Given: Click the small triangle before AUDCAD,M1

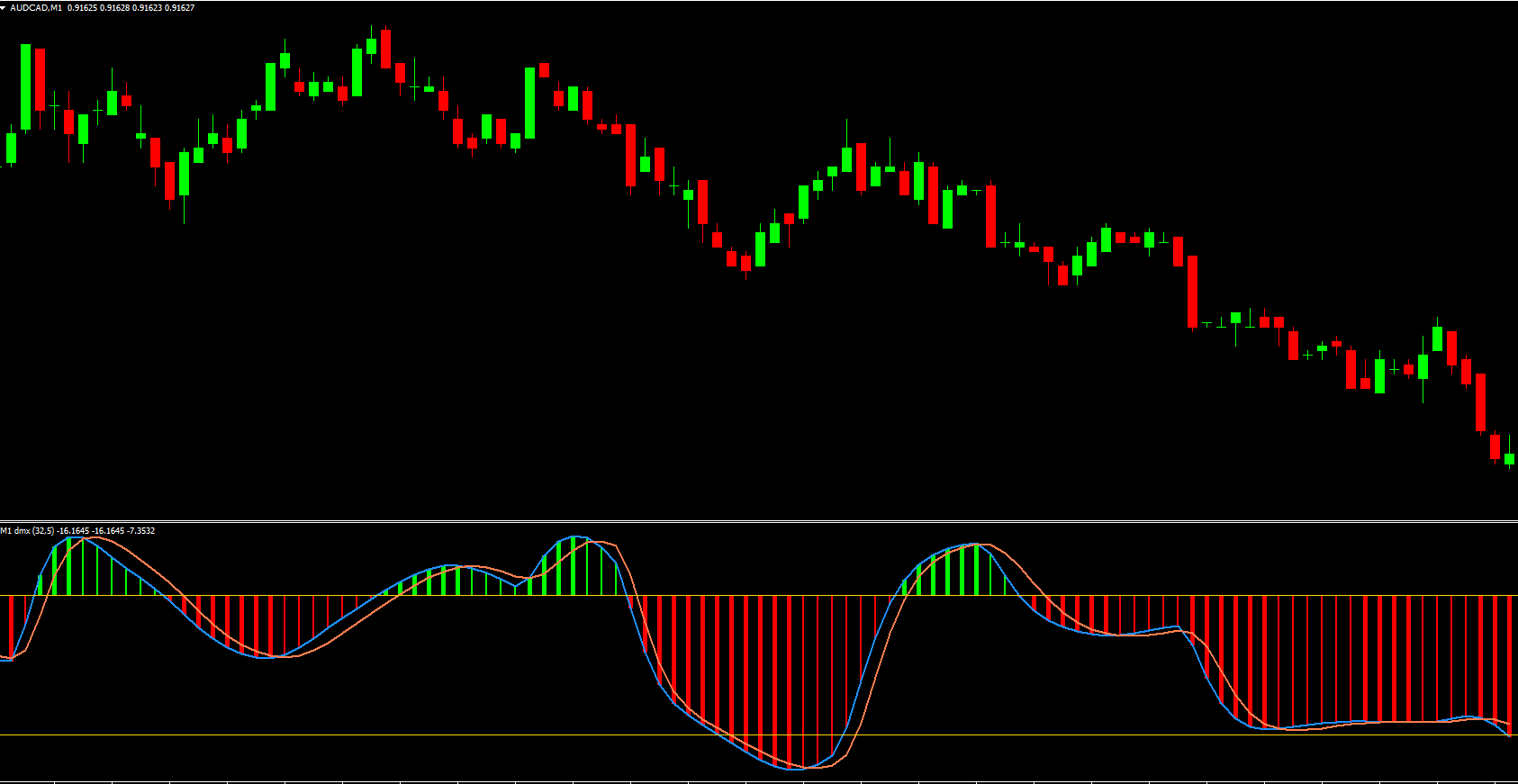Looking at the screenshot, I should click(x=4, y=8).
